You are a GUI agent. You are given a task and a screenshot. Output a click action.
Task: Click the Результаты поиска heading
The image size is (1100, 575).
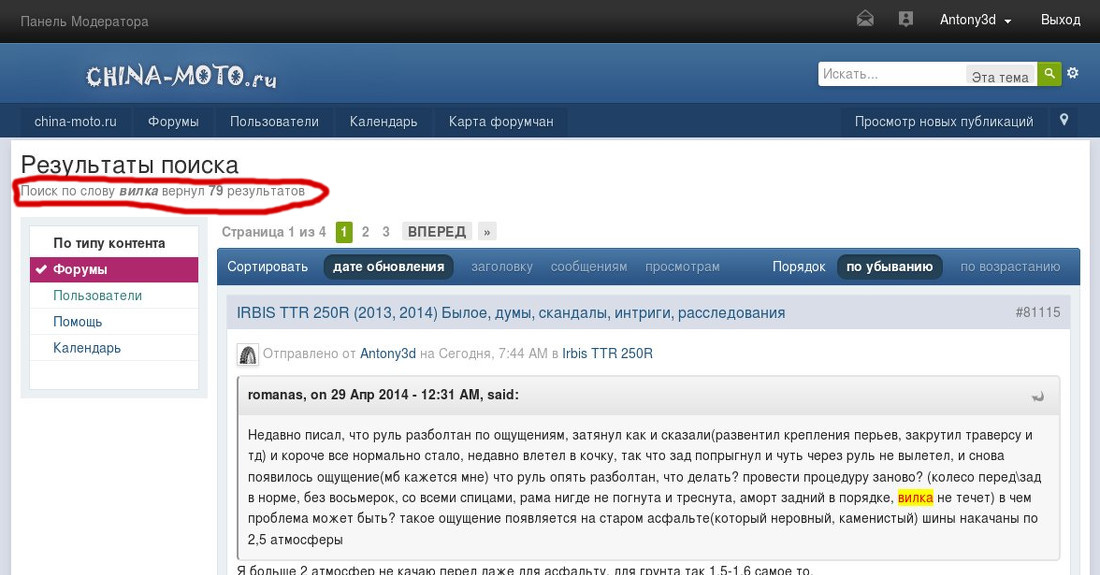(x=130, y=165)
